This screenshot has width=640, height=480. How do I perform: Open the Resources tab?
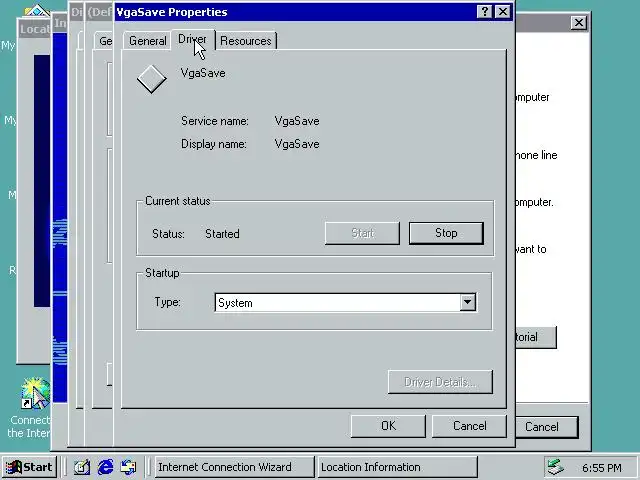(246, 41)
